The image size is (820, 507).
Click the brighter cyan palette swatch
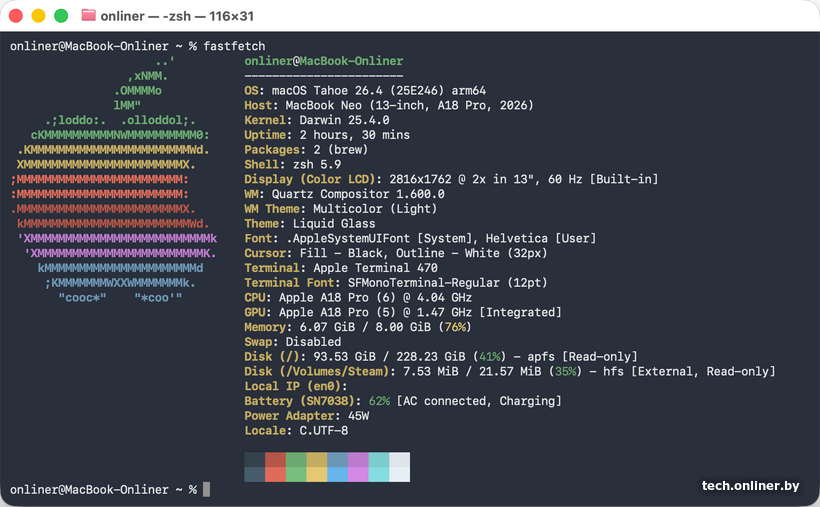coord(379,475)
